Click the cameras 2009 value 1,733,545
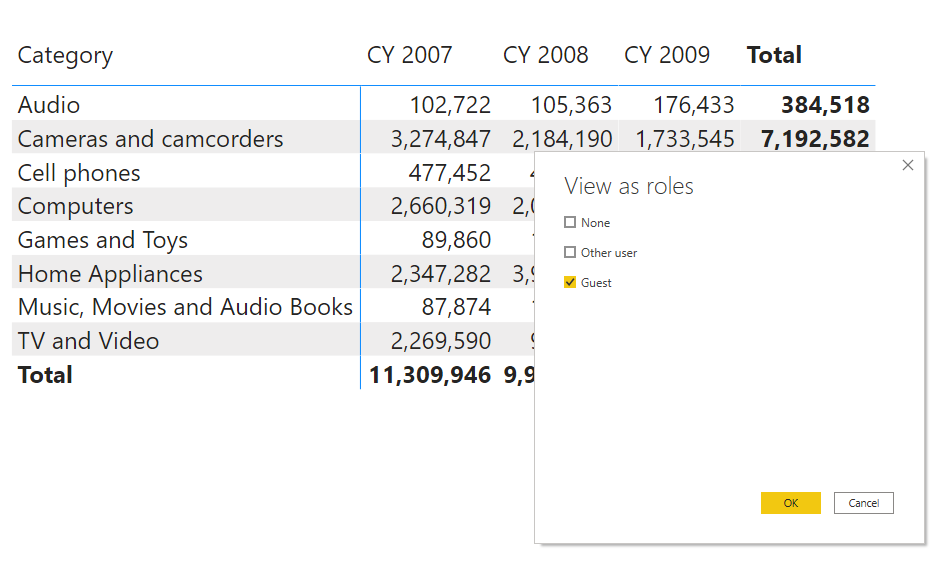The height and width of the screenshot is (566, 935). pos(685,140)
